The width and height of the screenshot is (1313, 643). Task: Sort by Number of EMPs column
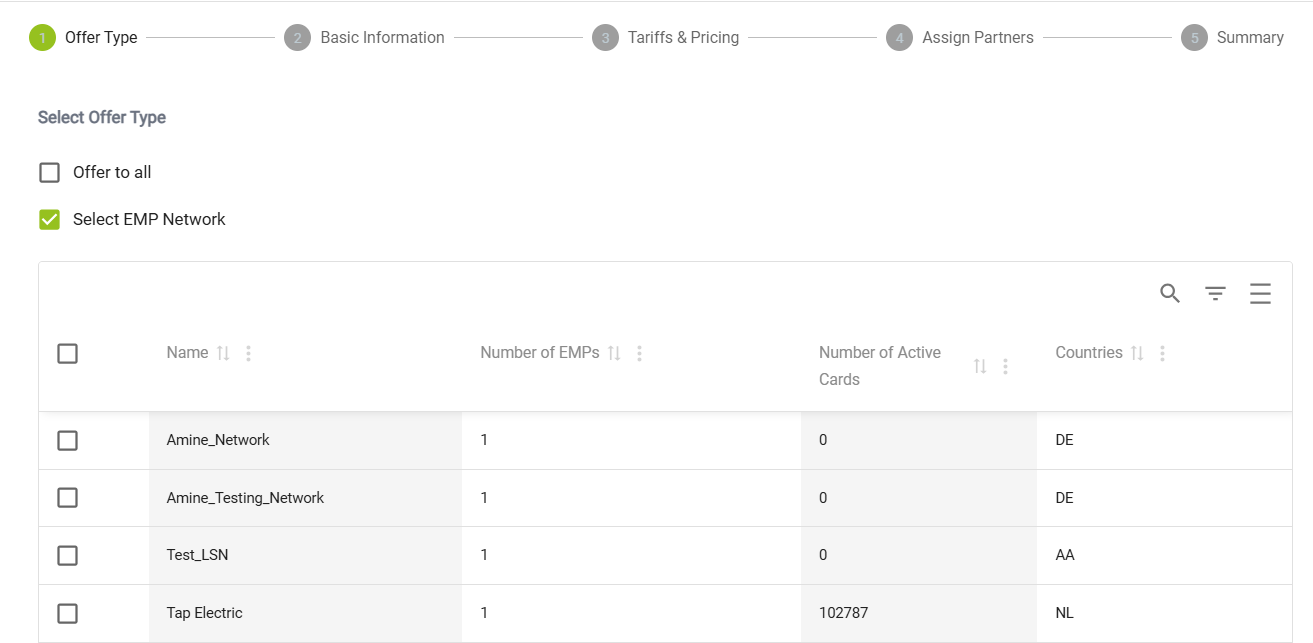click(x=614, y=353)
